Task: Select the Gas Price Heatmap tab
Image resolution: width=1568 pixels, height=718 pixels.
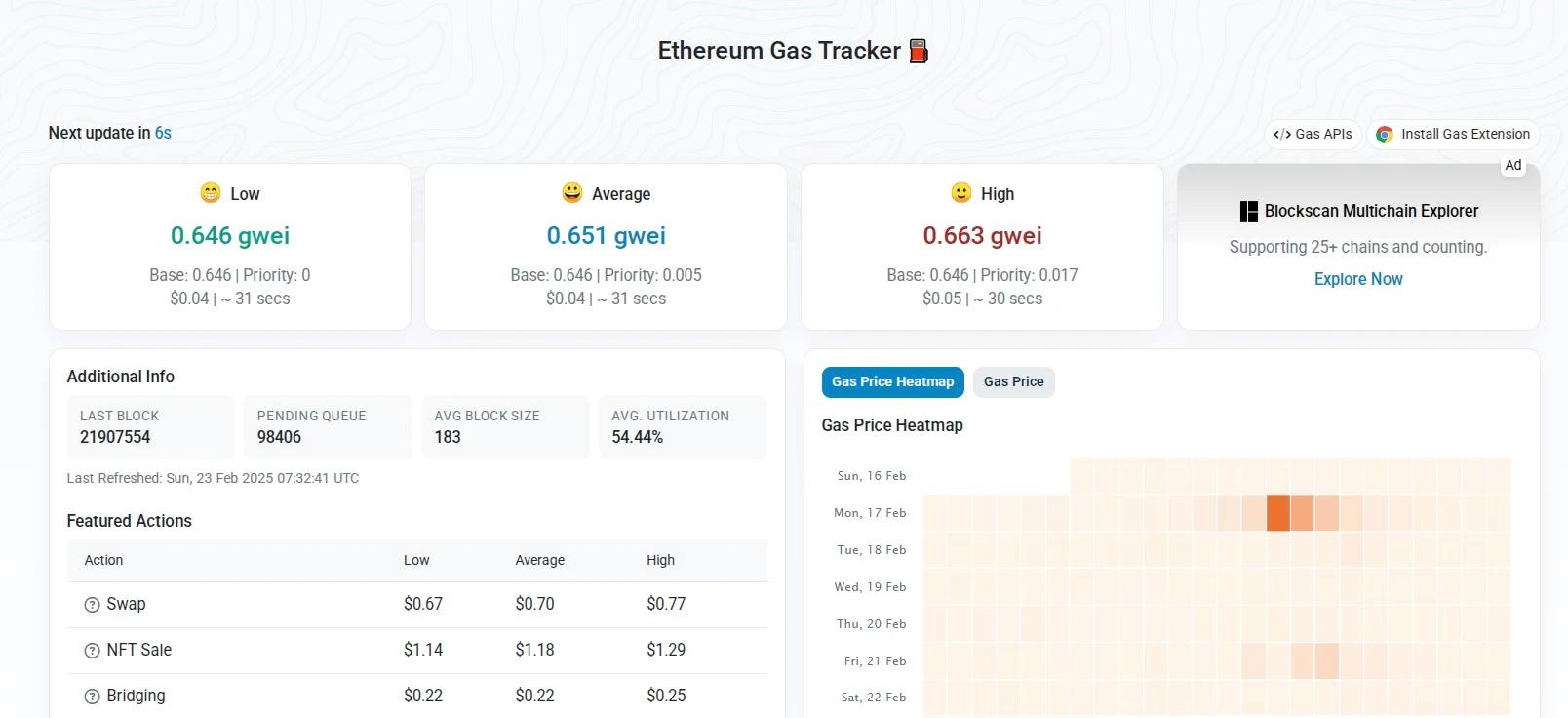Action: 891,381
